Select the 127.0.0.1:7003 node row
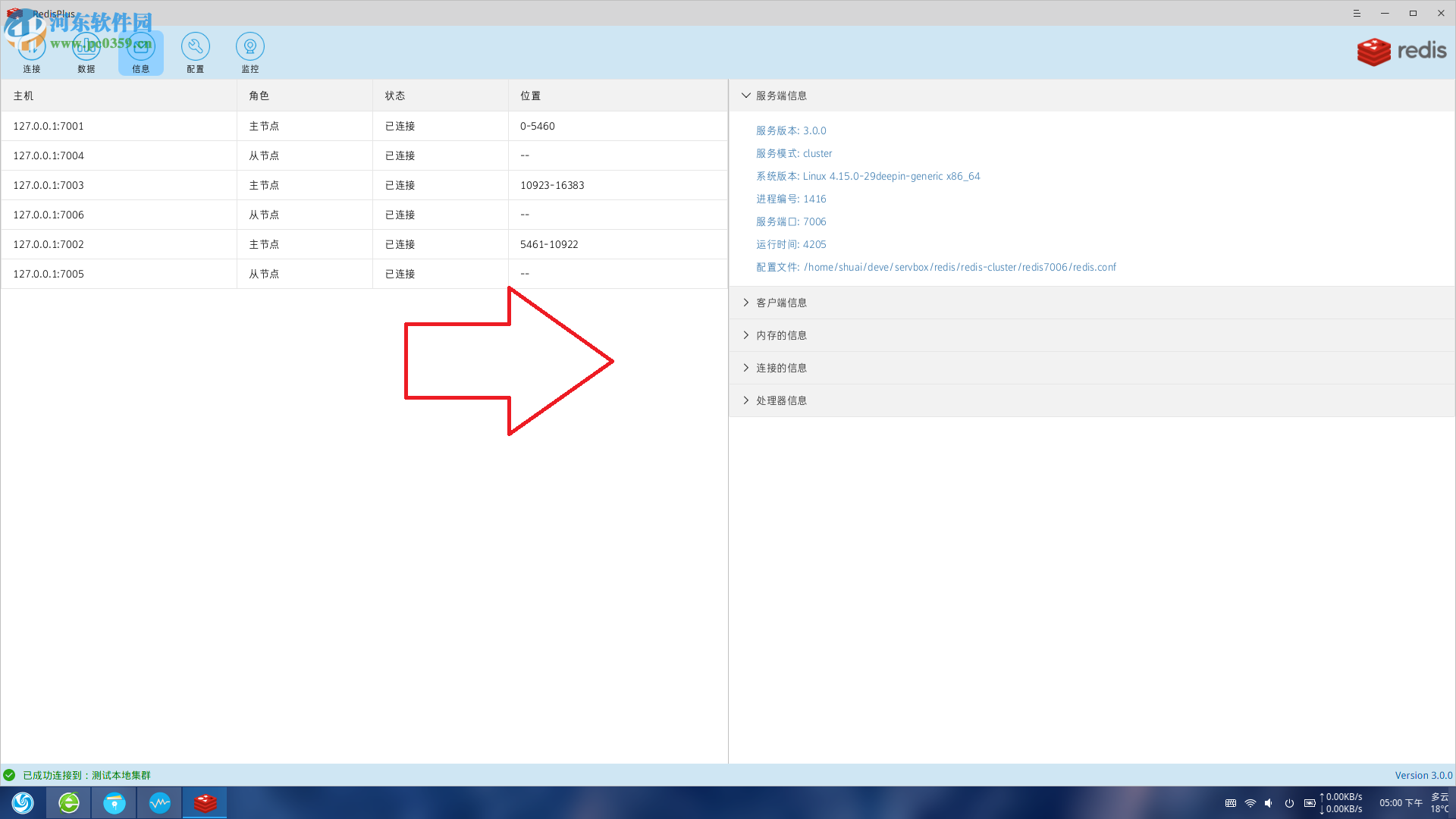 [x=303, y=184]
